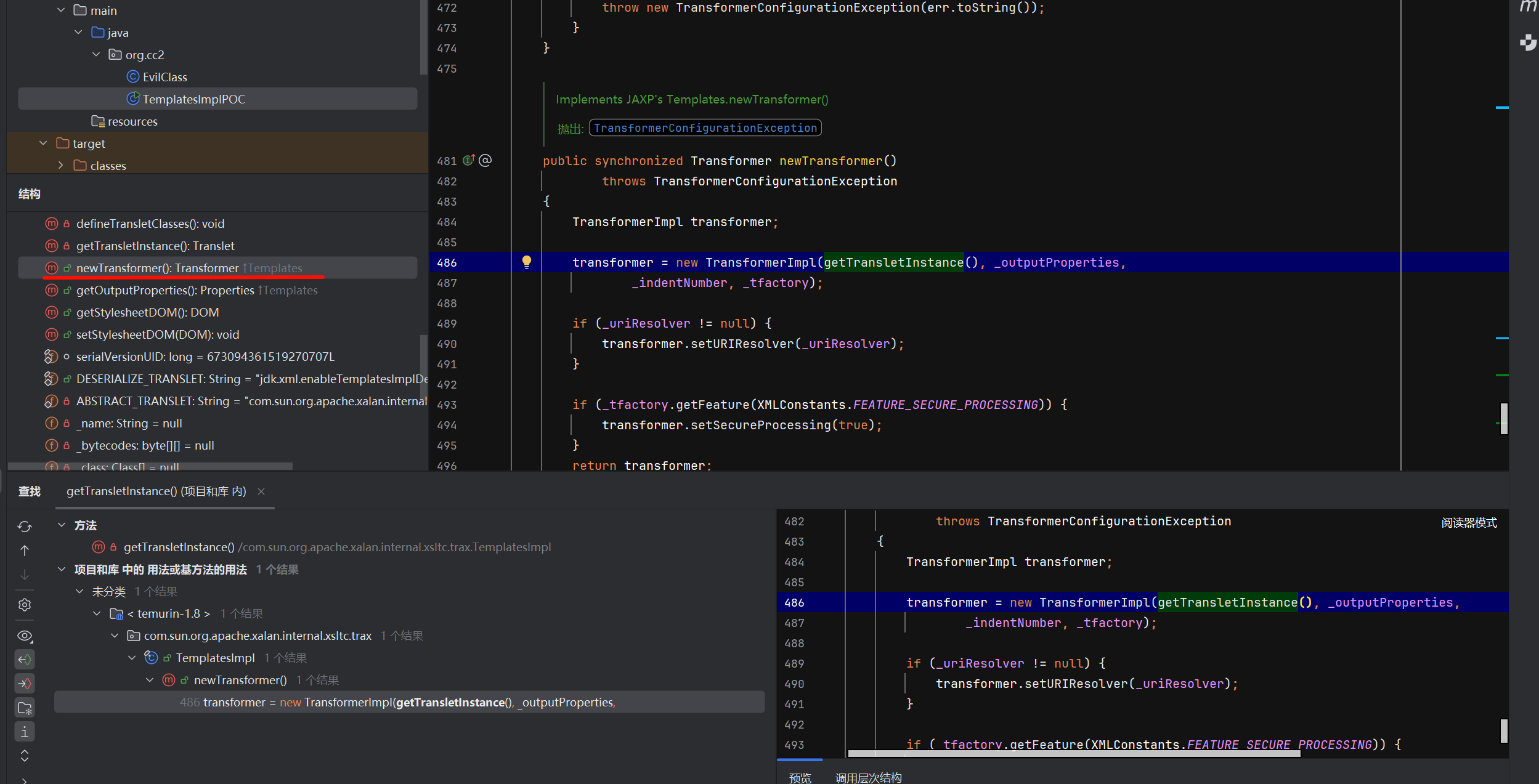Image resolution: width=1539 pixels, height=784 pixels.
Task: Switch to the 调用层次结构 tab
Action: point(868,777)
